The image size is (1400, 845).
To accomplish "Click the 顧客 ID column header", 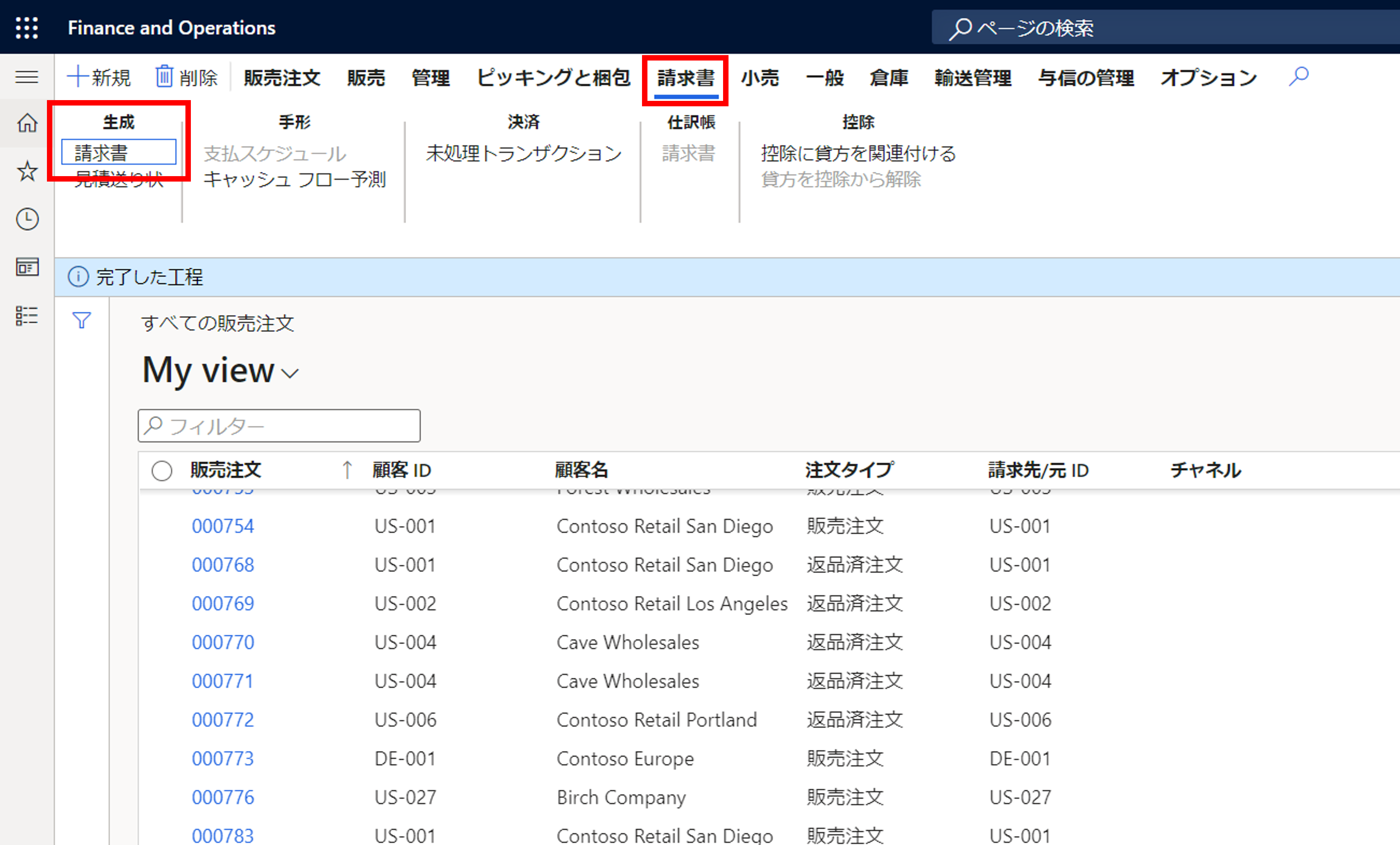I will [x=402, y=470].
